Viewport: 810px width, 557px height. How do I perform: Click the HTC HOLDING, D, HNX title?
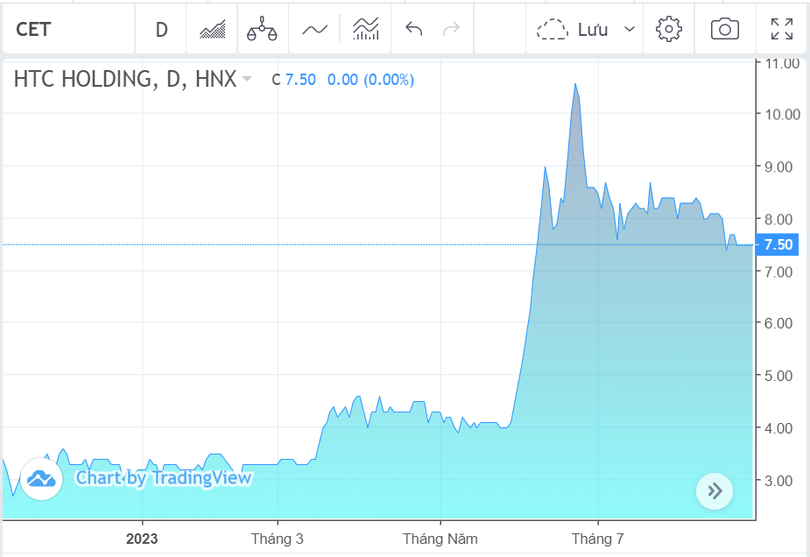(125, 79)
